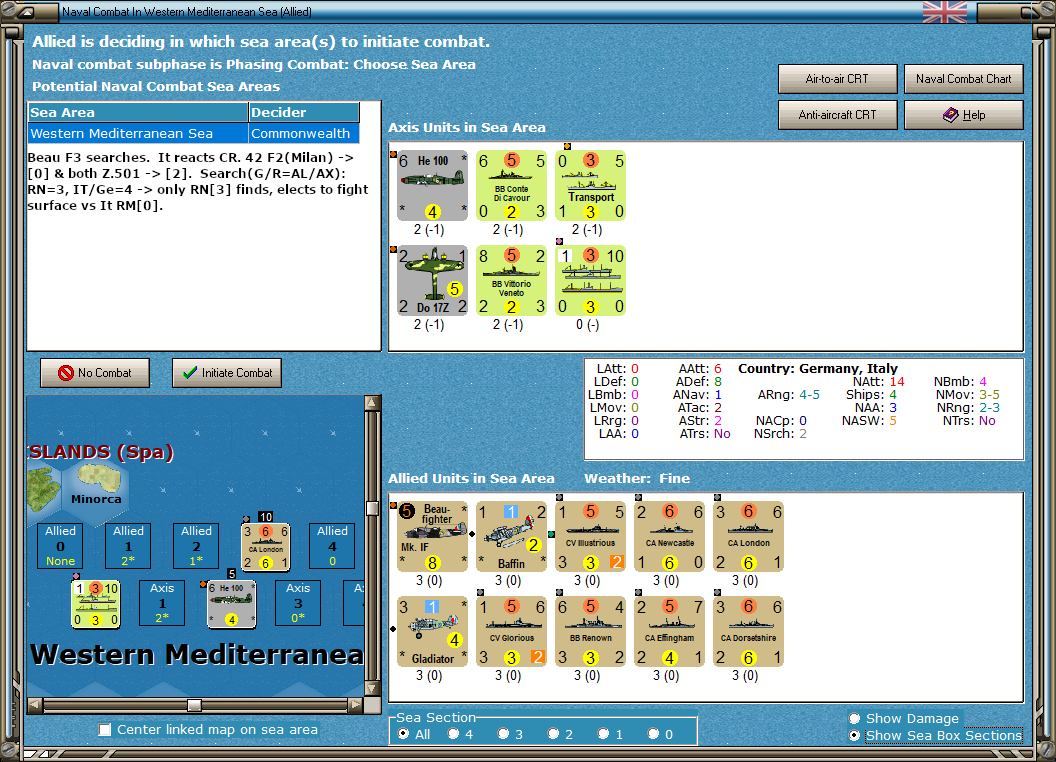Click the Axis 1 sea box section
Viewport: 1056px width, 762px height.
(162, 603)
